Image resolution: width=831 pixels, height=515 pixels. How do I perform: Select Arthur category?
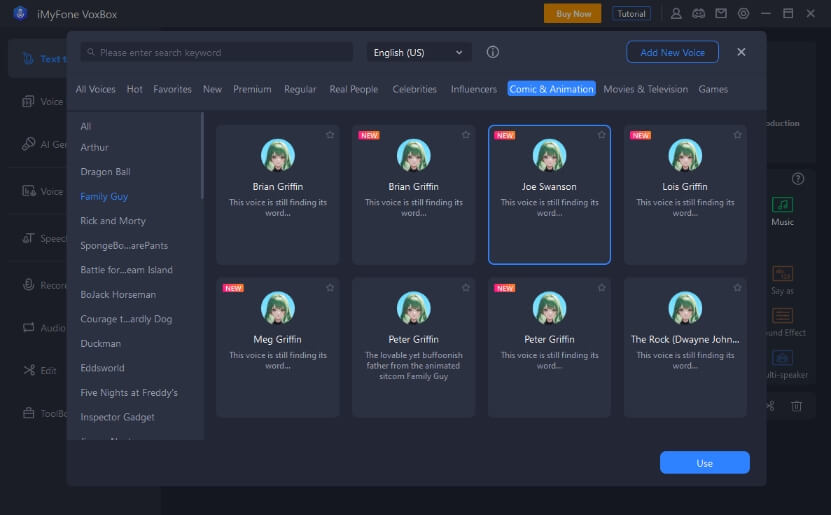[x=94, y=147]
